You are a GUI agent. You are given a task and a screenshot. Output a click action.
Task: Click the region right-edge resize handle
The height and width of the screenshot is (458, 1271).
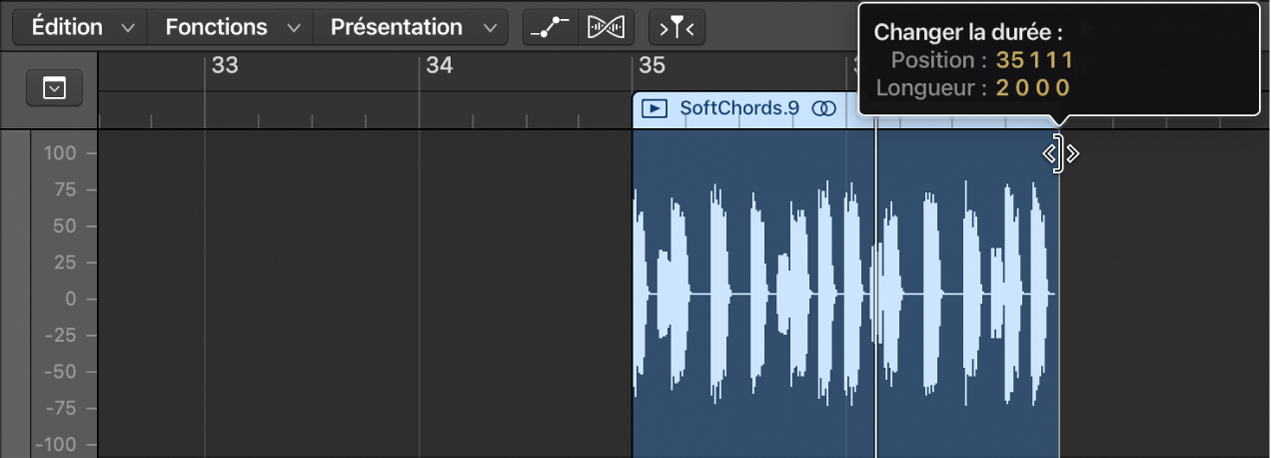(1059, 154)
